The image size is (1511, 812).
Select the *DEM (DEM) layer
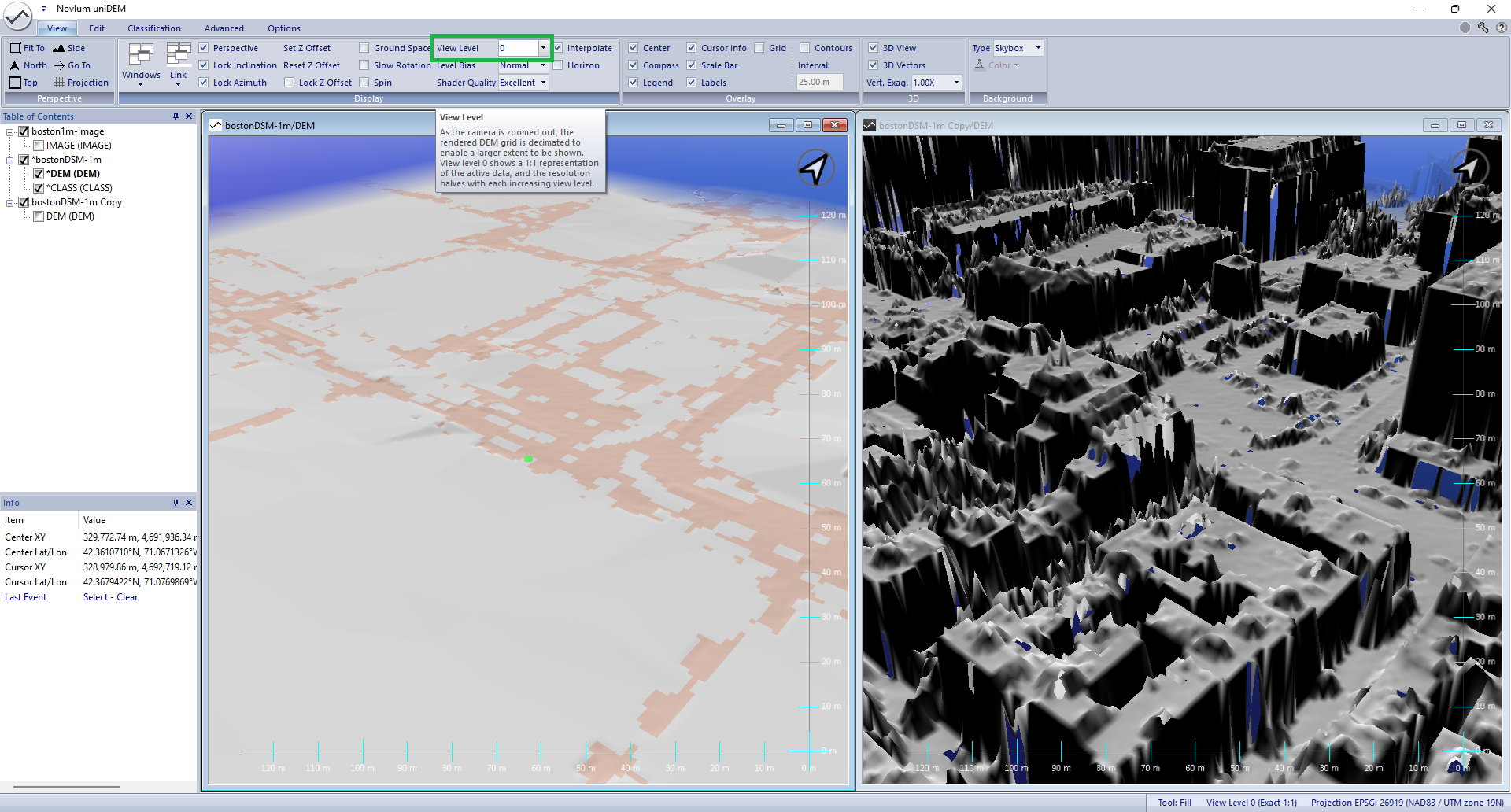[x=73, y=174]
